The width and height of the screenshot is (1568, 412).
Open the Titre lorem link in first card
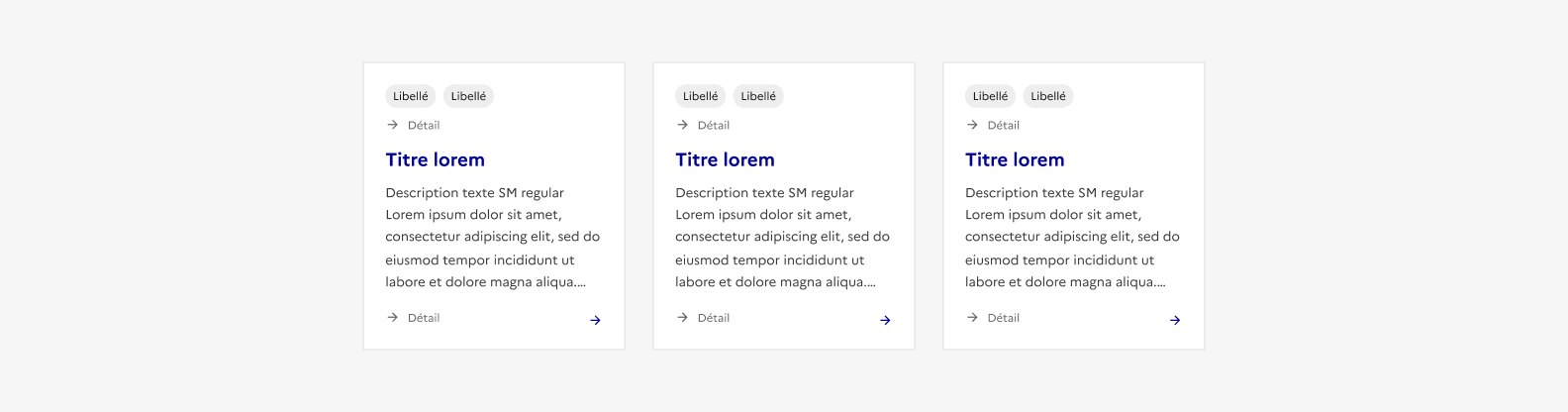[435, 159]
